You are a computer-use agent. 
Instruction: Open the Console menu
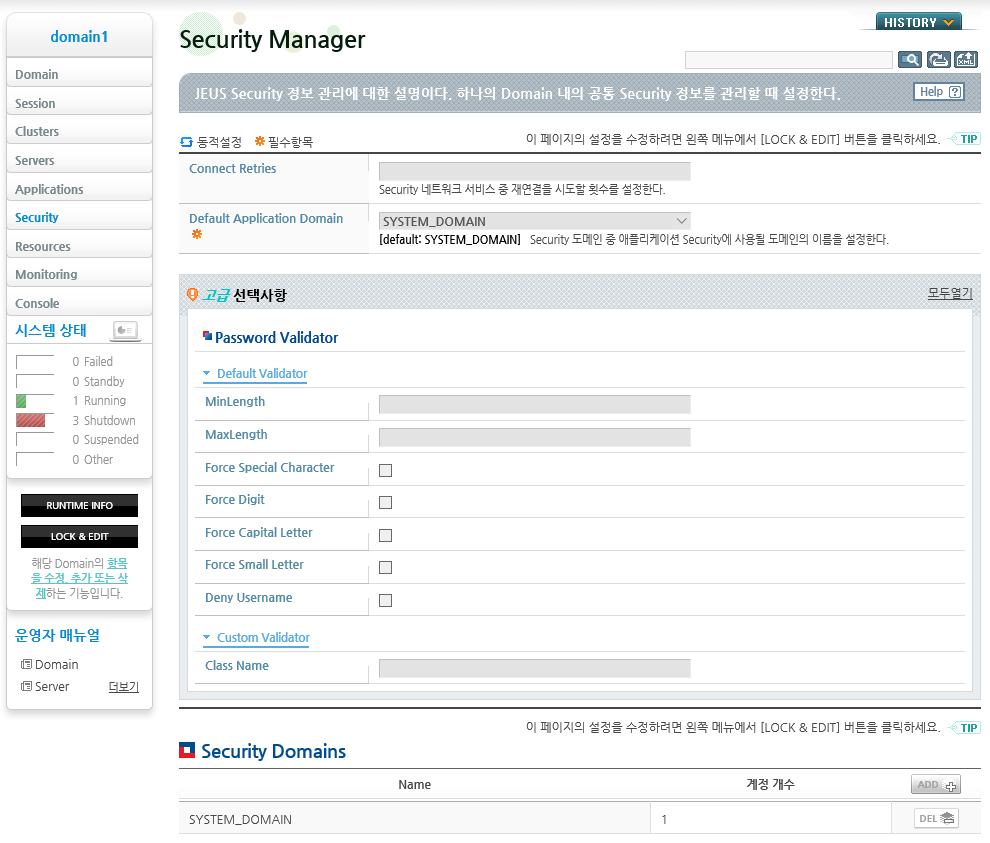[79, 302]
